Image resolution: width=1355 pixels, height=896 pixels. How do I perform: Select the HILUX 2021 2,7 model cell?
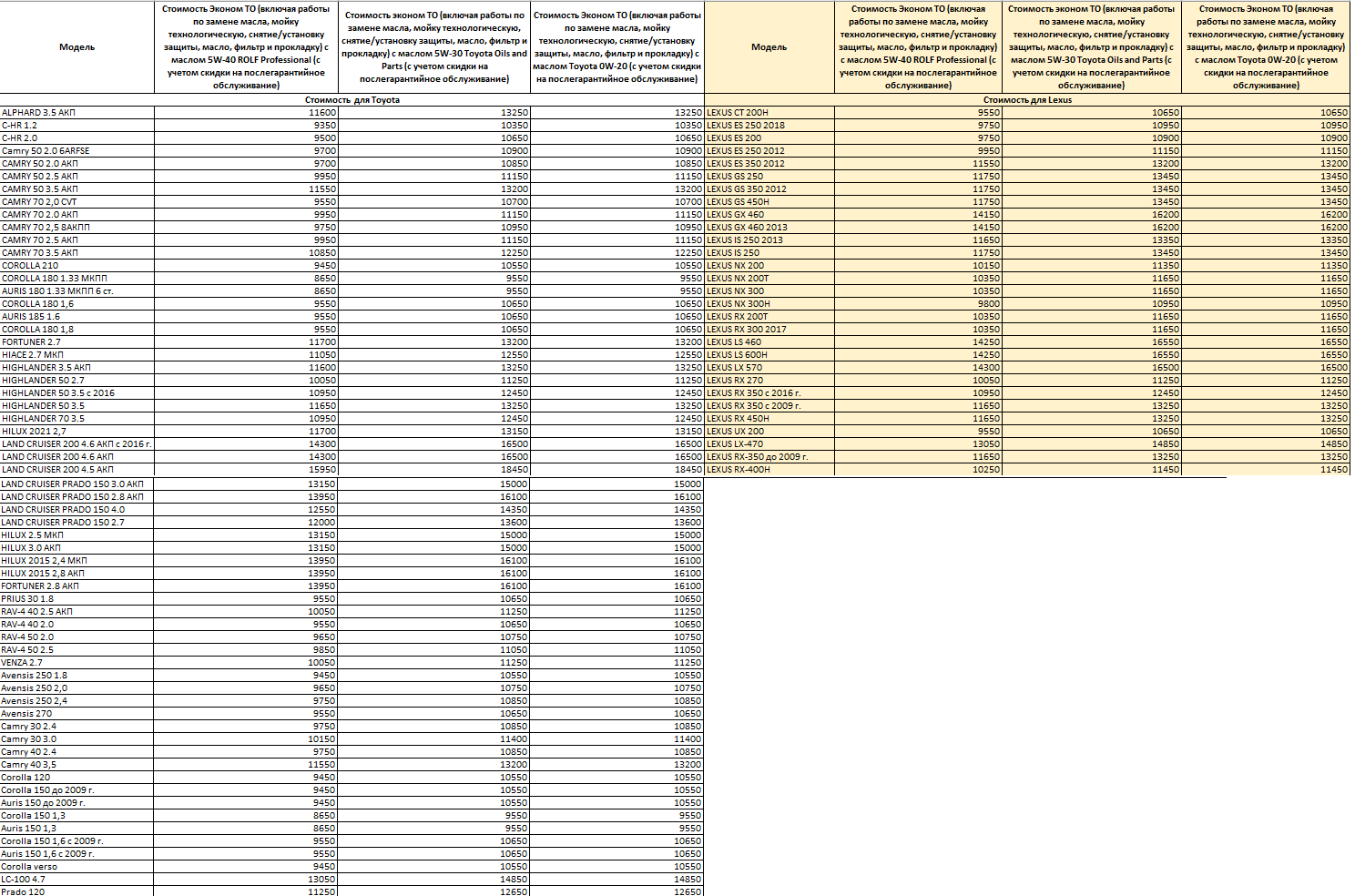coord(77,432)
